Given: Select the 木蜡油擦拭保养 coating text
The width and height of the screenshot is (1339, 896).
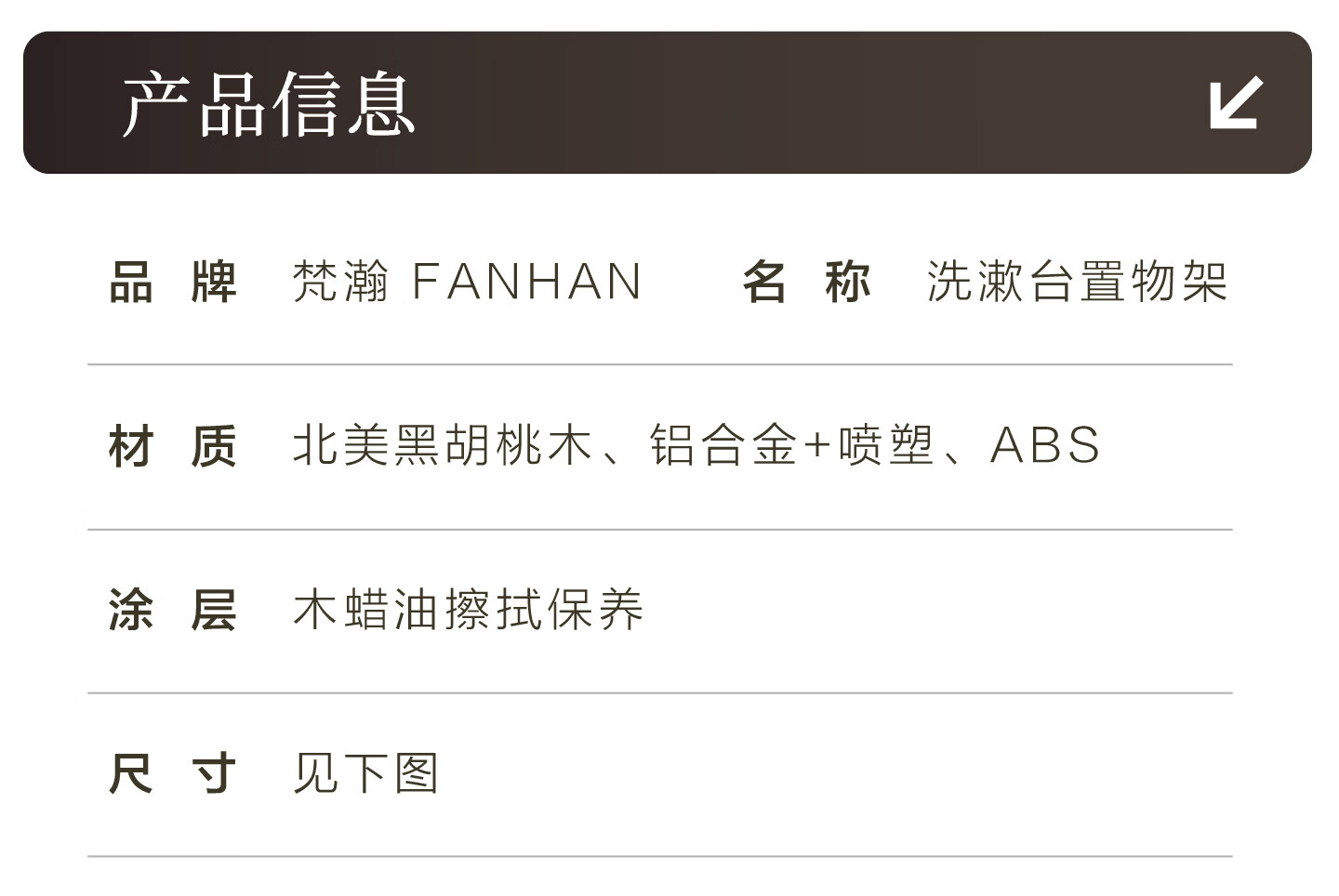Looking at the screenshot, I should tap(468, 610).
